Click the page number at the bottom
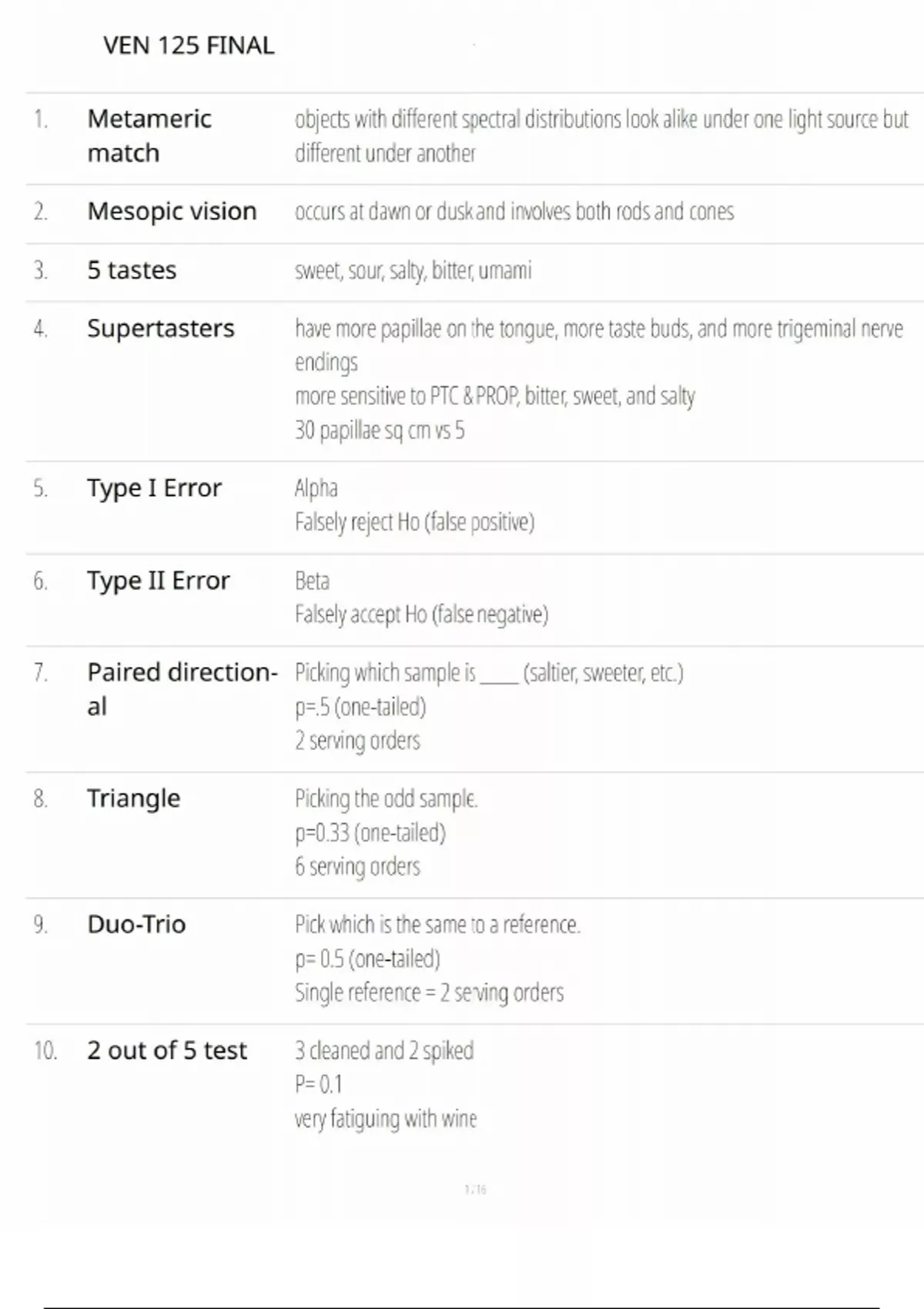The height and width of the screenshot is (1309, 924). click(475, 1190)
